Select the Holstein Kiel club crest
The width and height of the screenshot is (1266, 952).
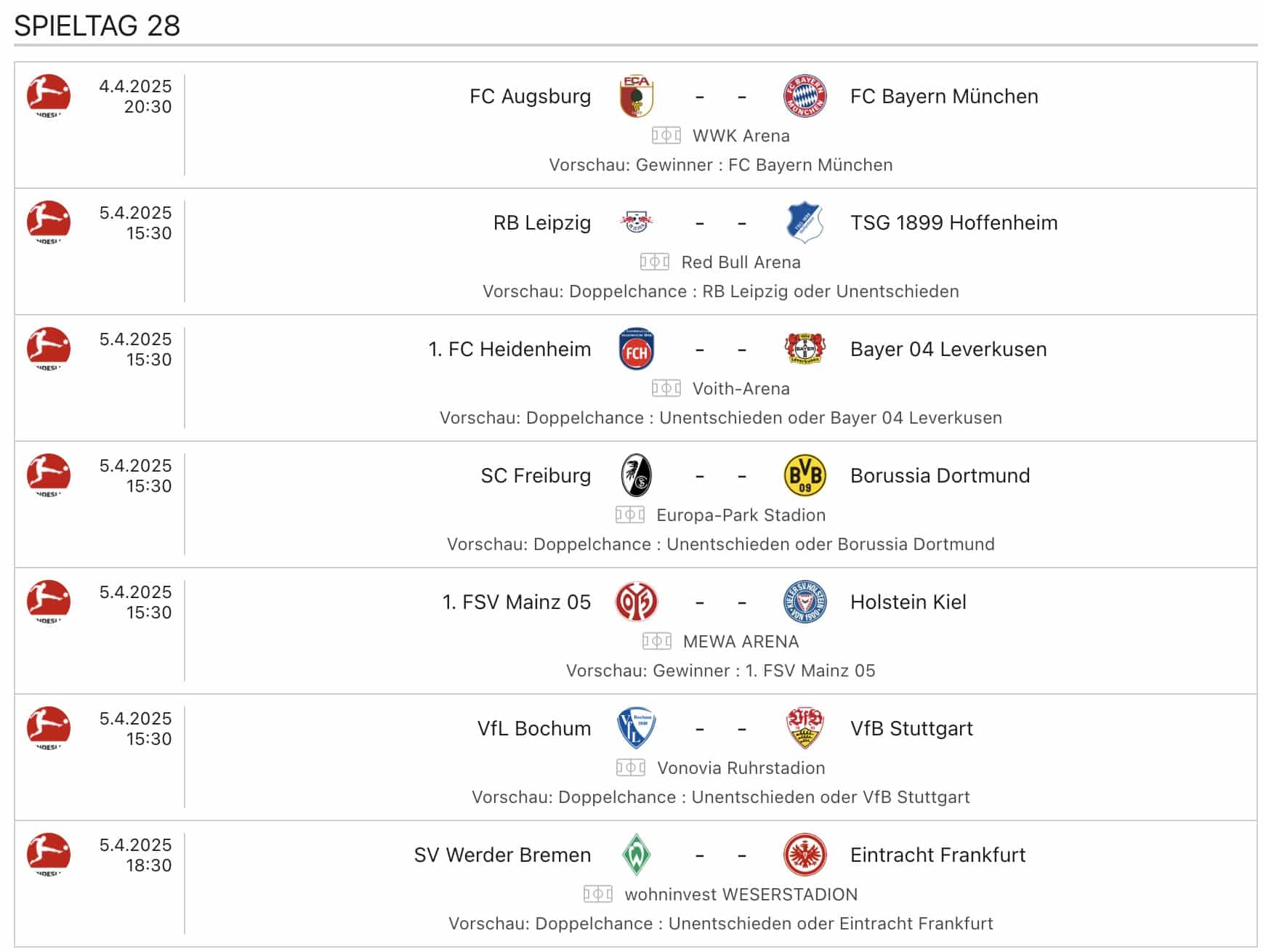[x=805, y=602]
